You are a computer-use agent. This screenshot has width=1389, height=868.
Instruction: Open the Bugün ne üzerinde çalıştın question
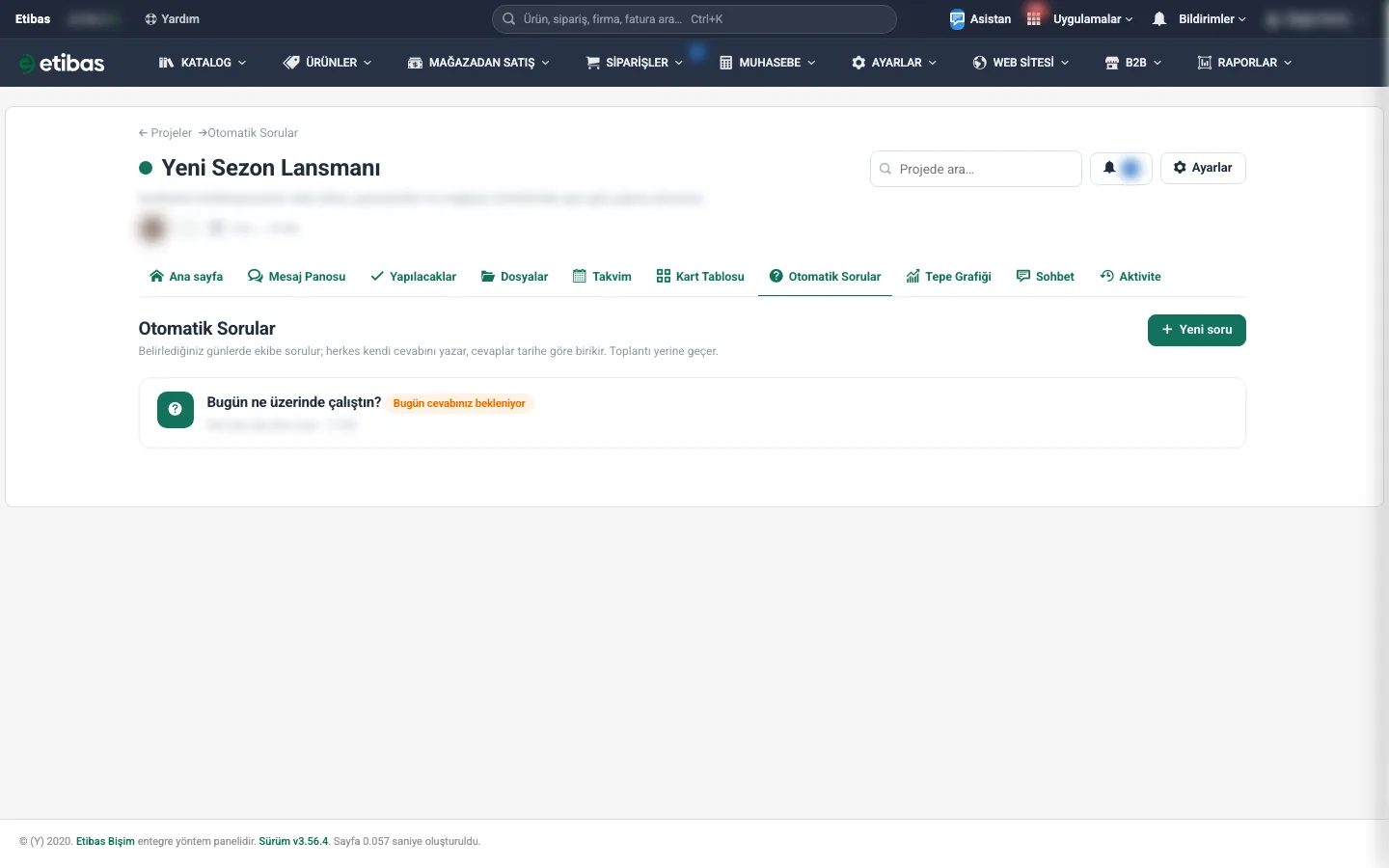click(293, 402)
